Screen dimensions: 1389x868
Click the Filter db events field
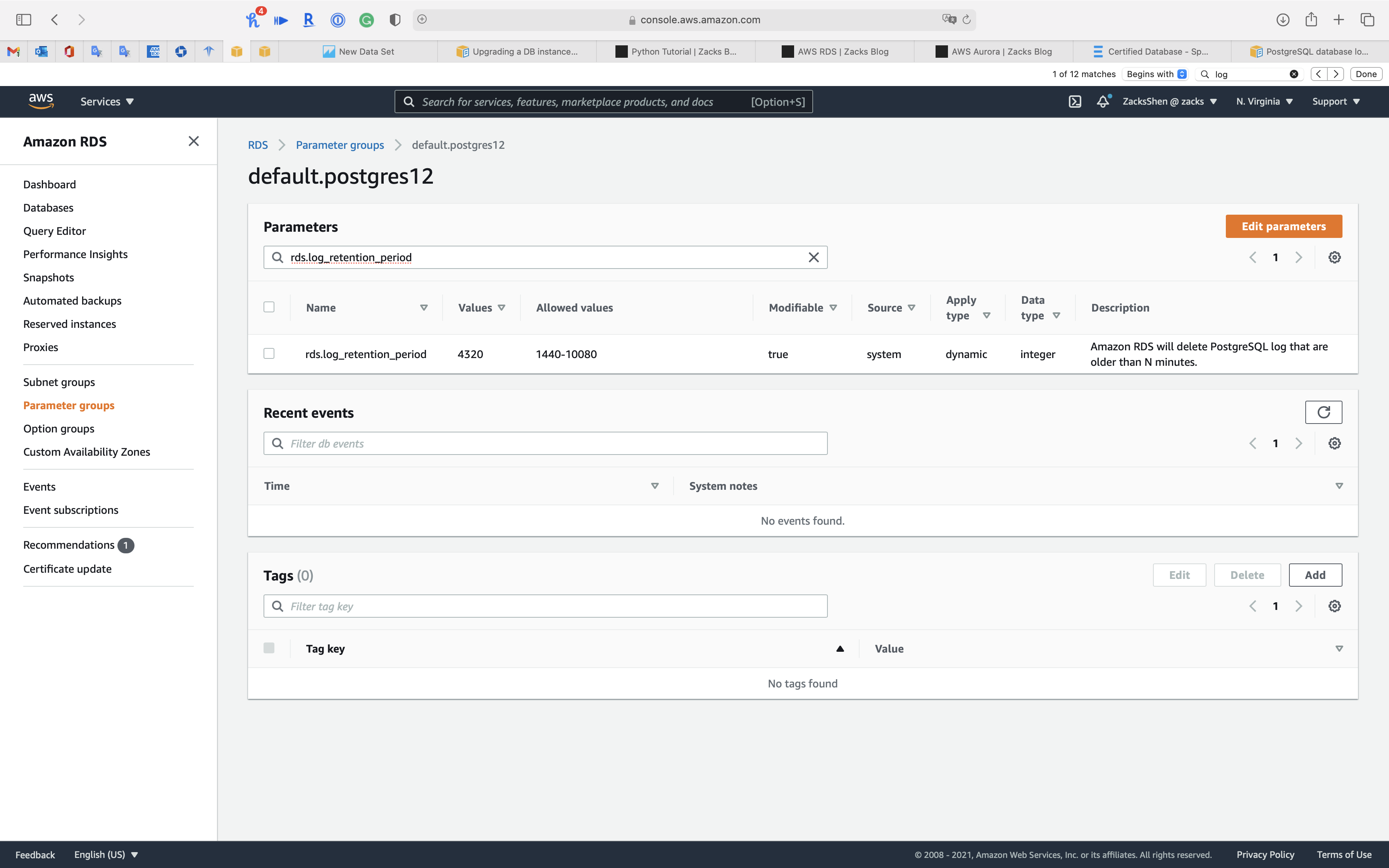pyautogui.click(x=545, y=443)
